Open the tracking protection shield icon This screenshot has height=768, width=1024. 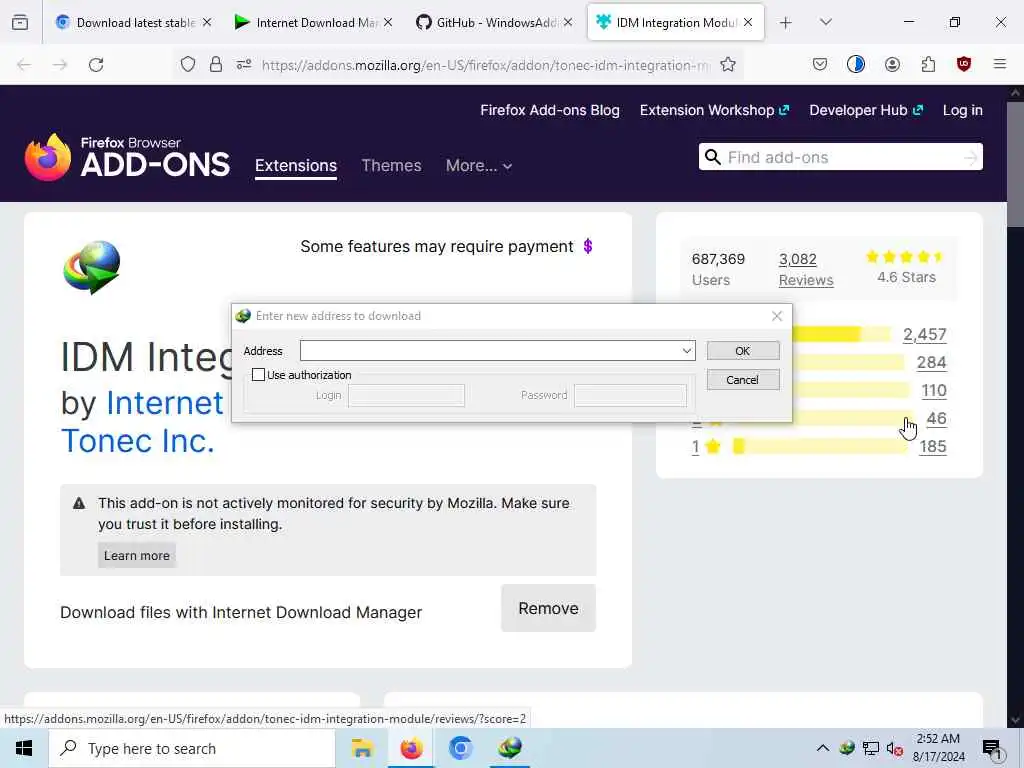[x=188, y=65]
